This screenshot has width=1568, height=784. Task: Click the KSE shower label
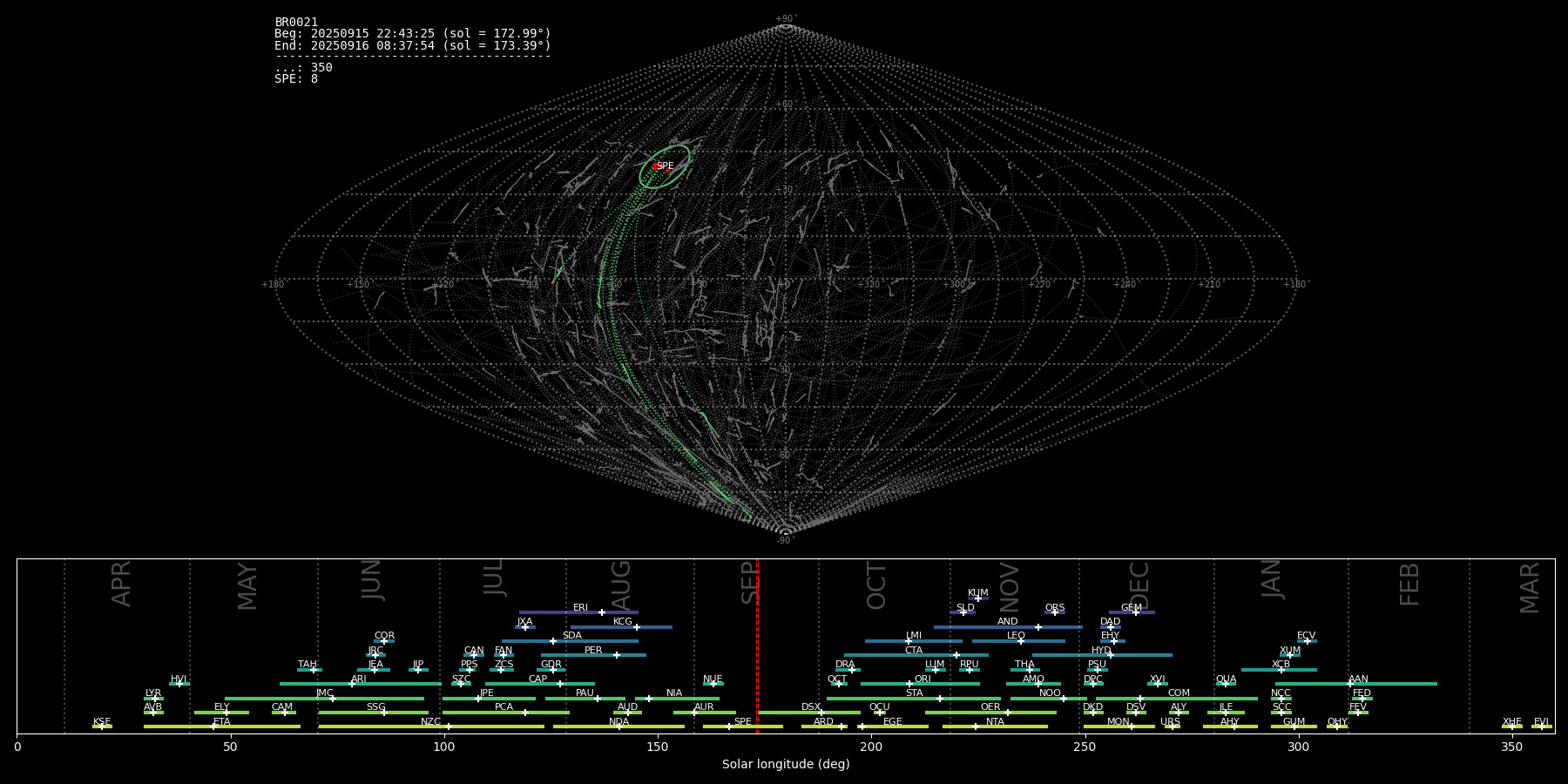click(x=102, y=721)
